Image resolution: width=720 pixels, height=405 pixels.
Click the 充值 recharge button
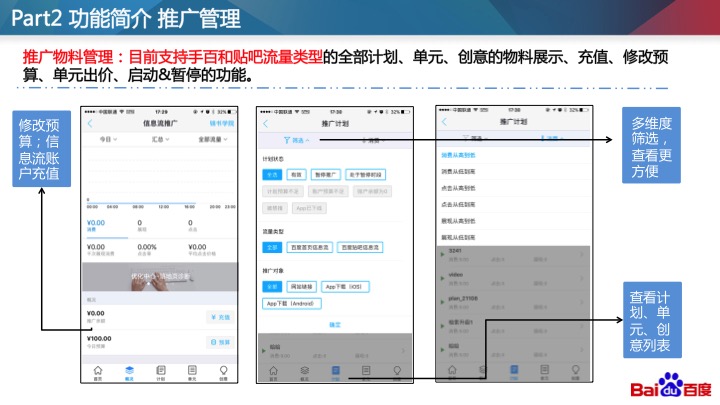coord(220,317)
